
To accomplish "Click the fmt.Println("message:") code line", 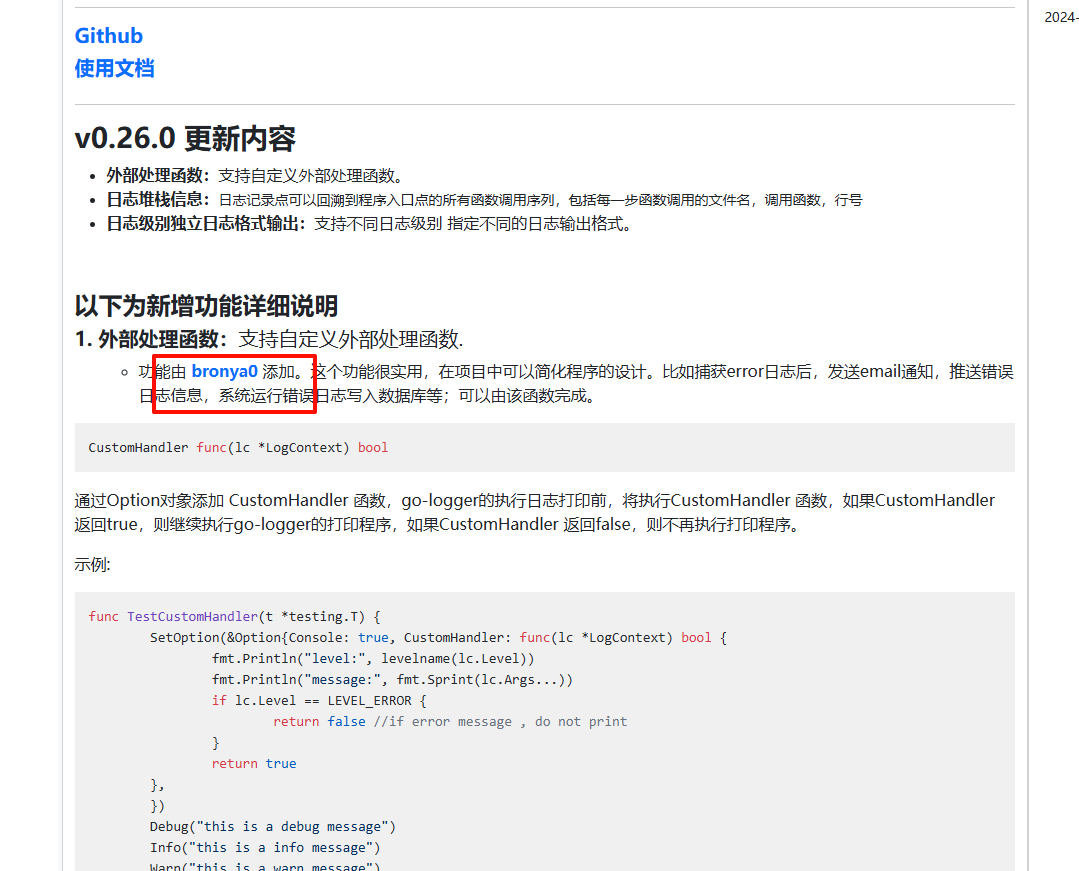I will [392, 680].
